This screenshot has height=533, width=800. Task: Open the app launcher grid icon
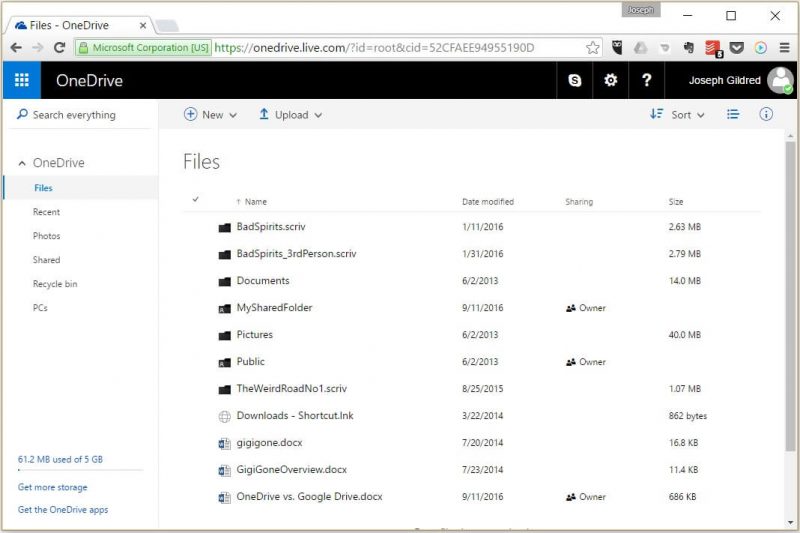[x=21, y=80]
